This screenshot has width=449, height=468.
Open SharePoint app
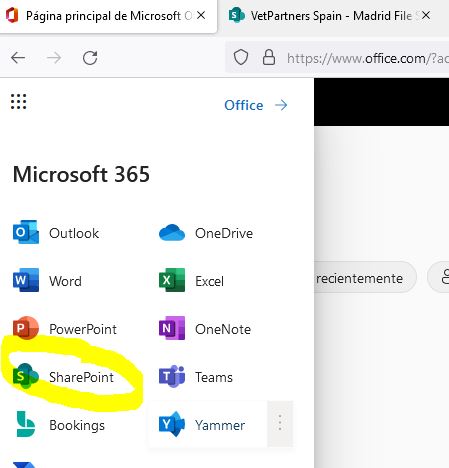63,377
